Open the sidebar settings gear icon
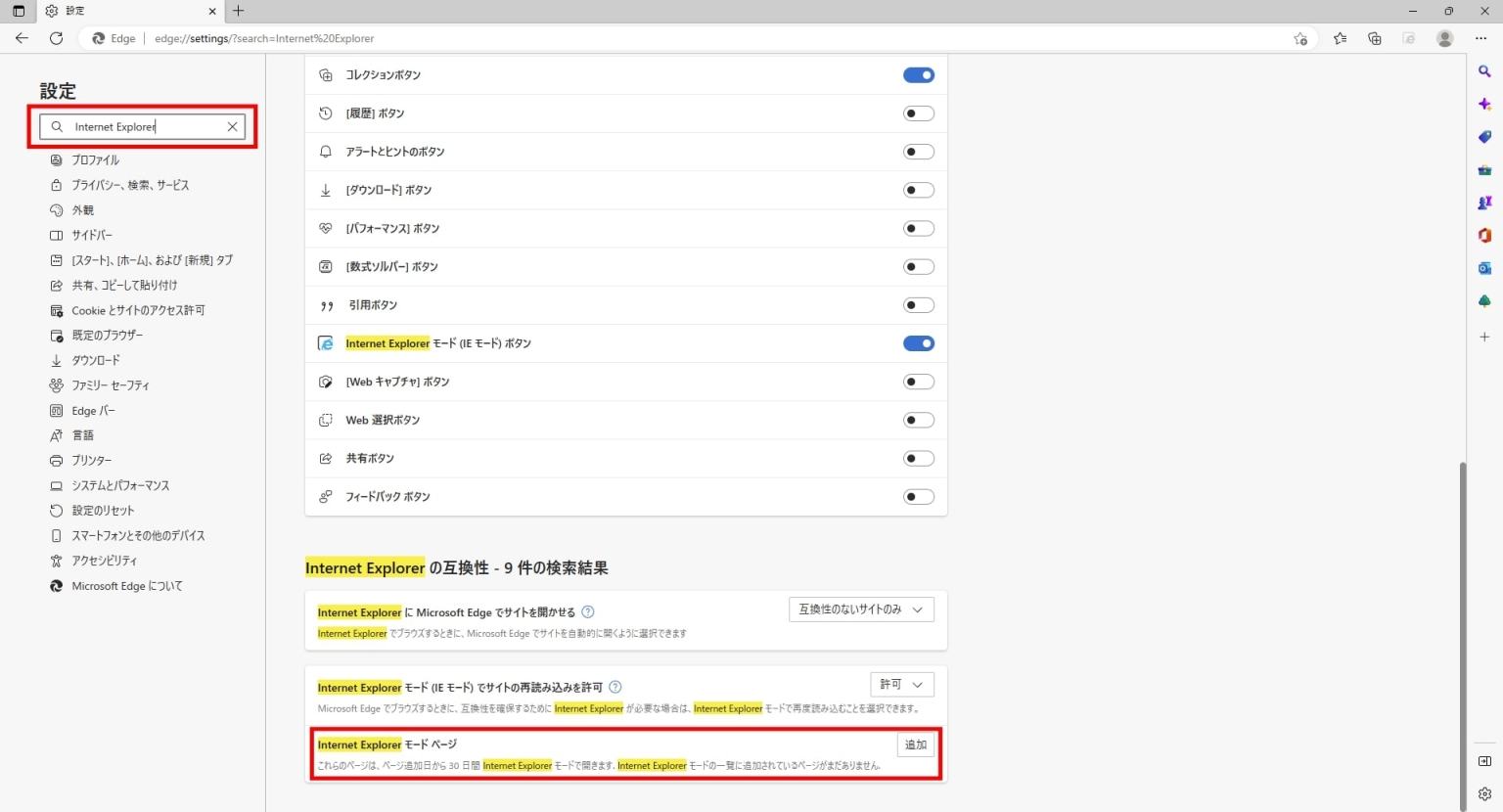Viewport: 1503px width, 812px height. pyautogui.click(x=1484, y=793)
